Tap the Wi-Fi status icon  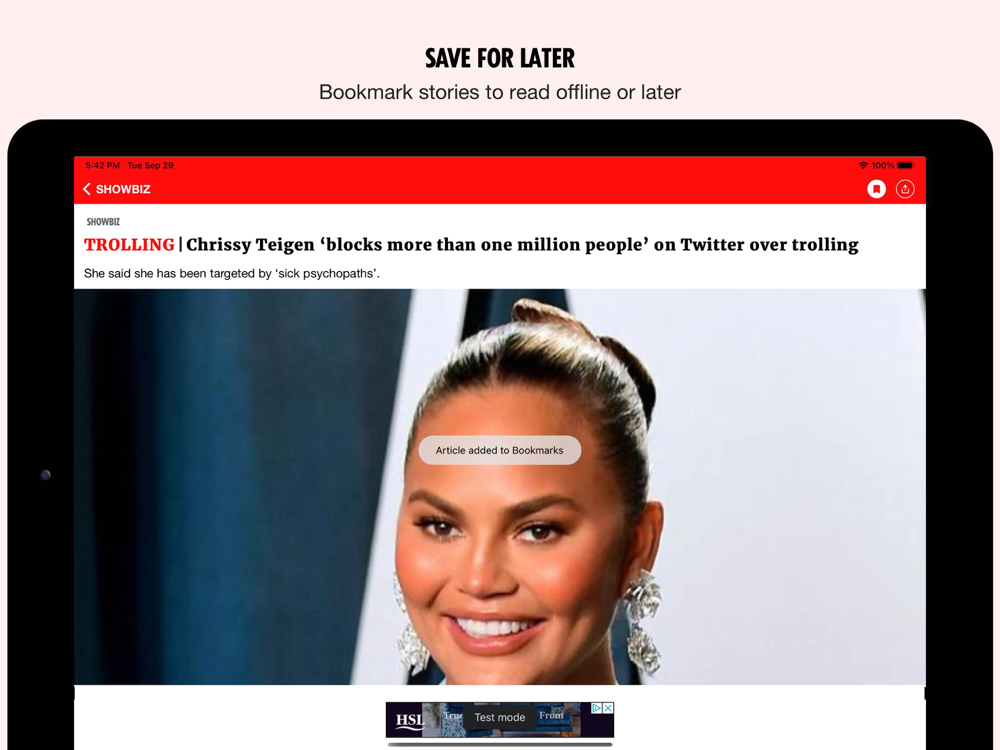point(863,165)
